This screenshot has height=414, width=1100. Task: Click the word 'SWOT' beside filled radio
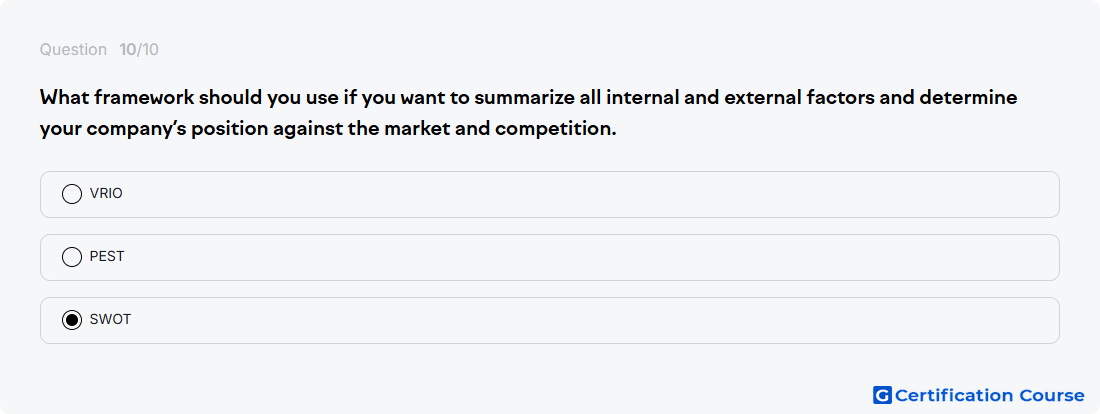point(110,320)
